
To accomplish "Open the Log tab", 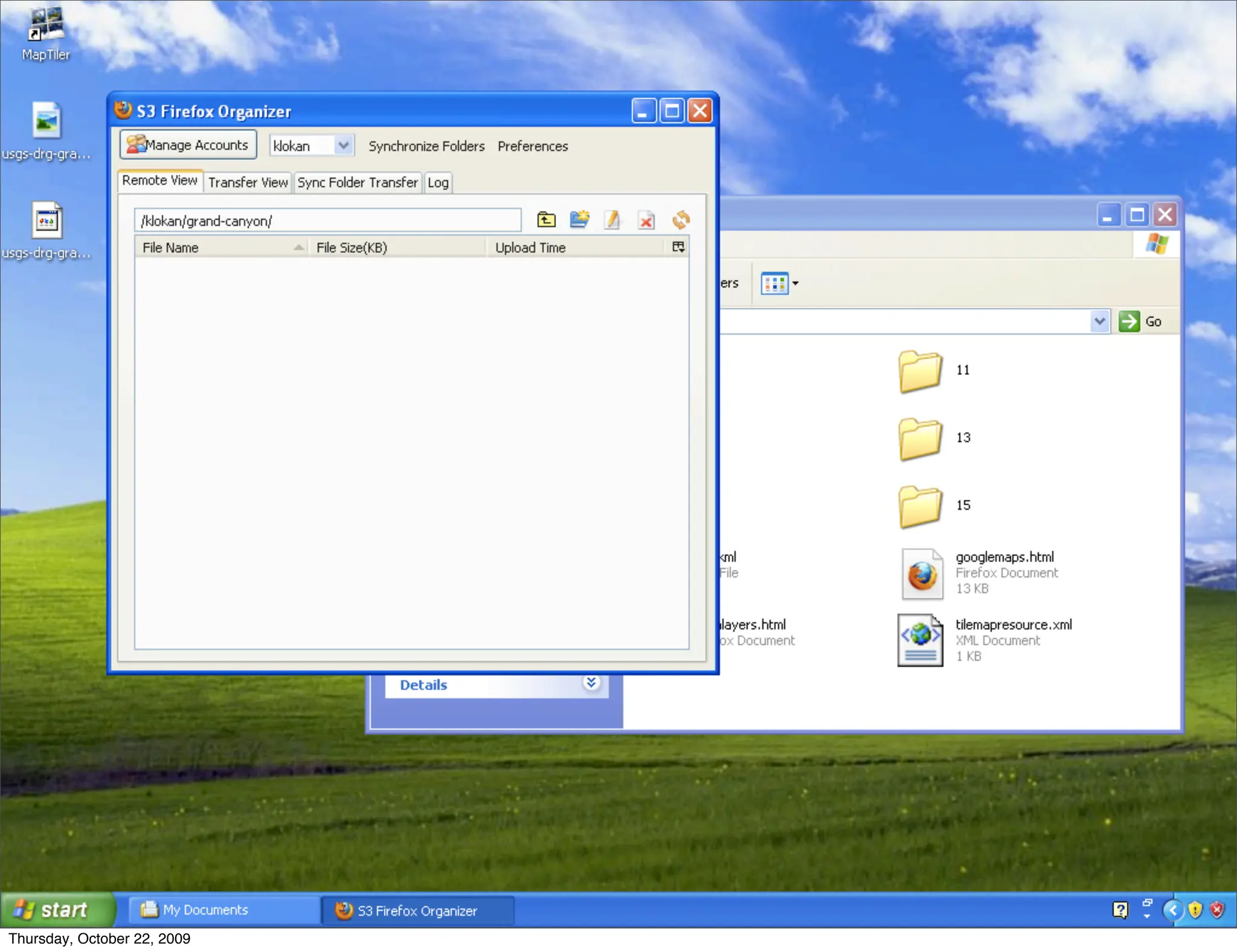I will click(x=438, y=182).
